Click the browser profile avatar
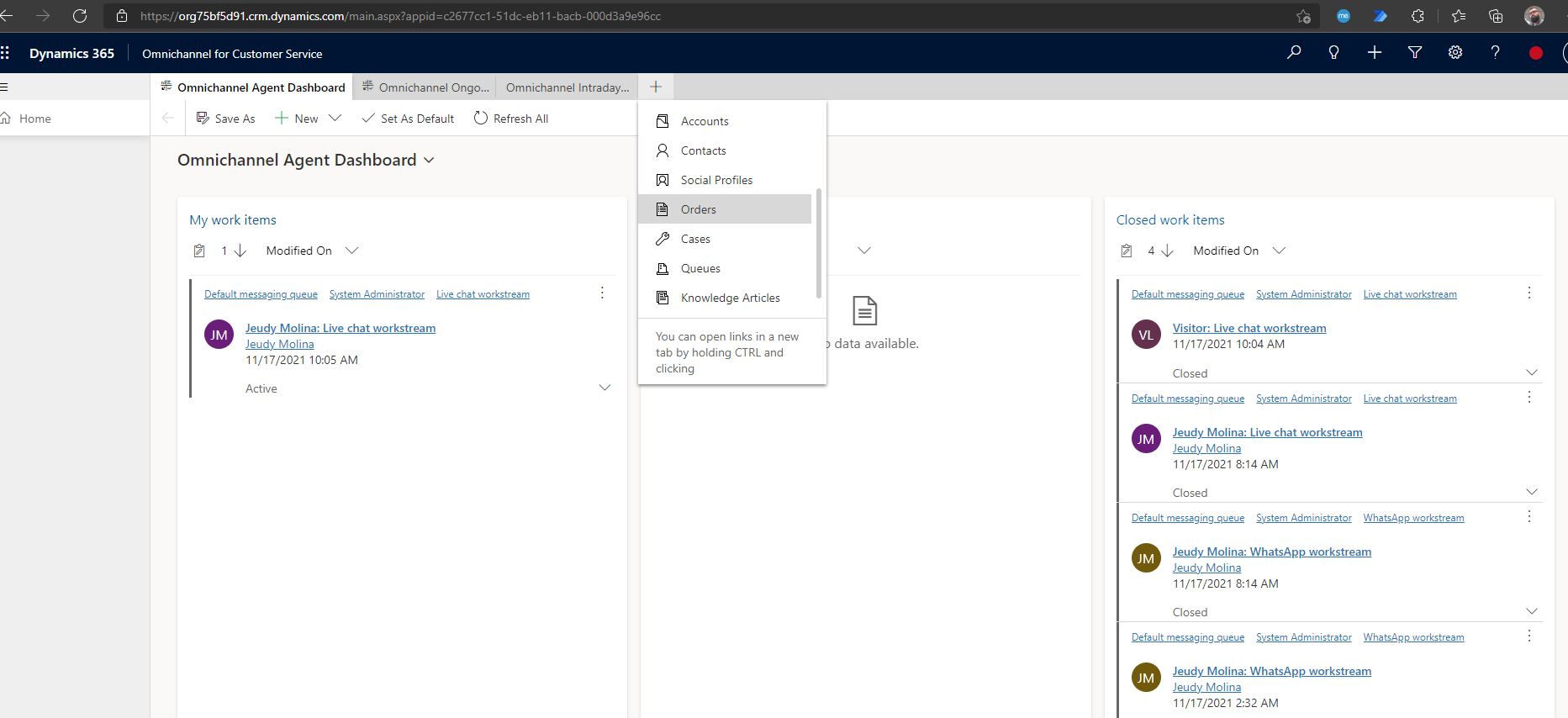The height and width of the screenshot is (718, 1568). (1534, 16)
